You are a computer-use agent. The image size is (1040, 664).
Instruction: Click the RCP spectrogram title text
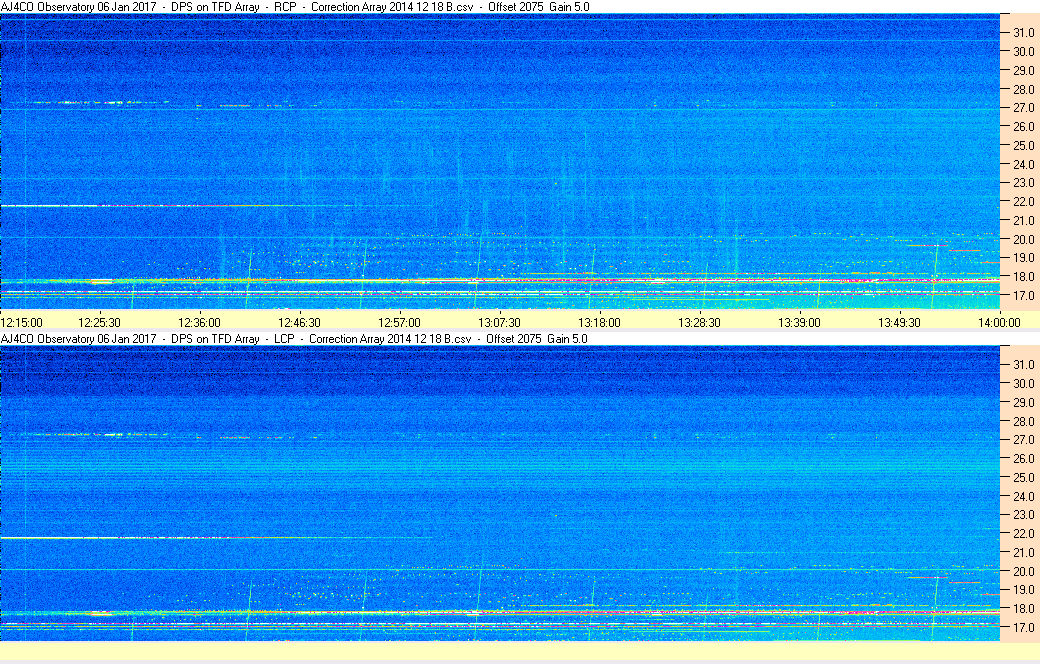[293, 7]
